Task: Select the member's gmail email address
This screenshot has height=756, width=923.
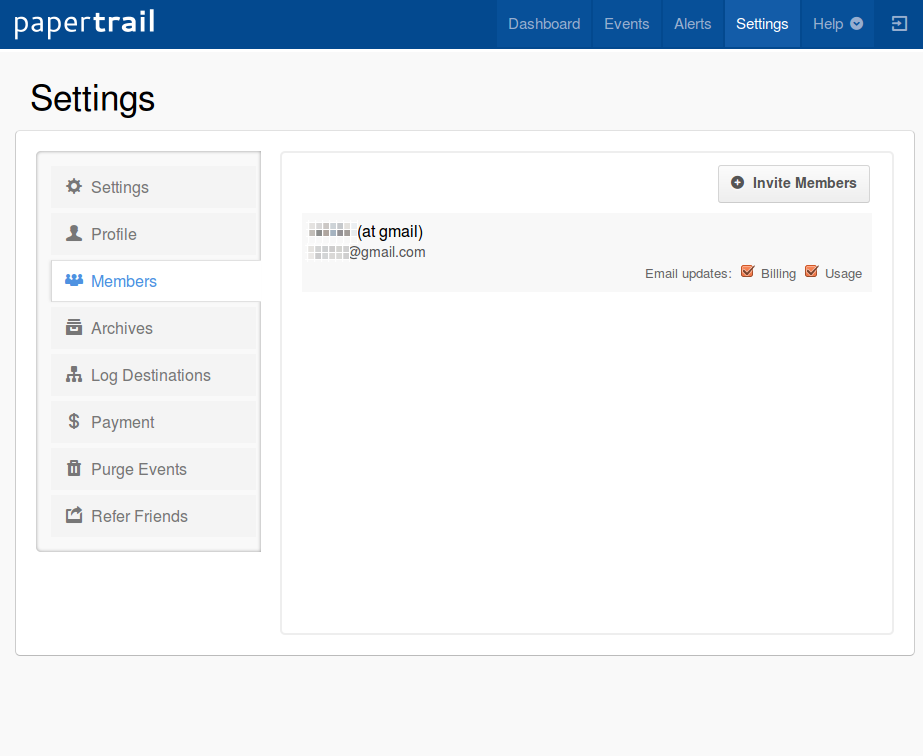Action: click(x=368, y=252)
